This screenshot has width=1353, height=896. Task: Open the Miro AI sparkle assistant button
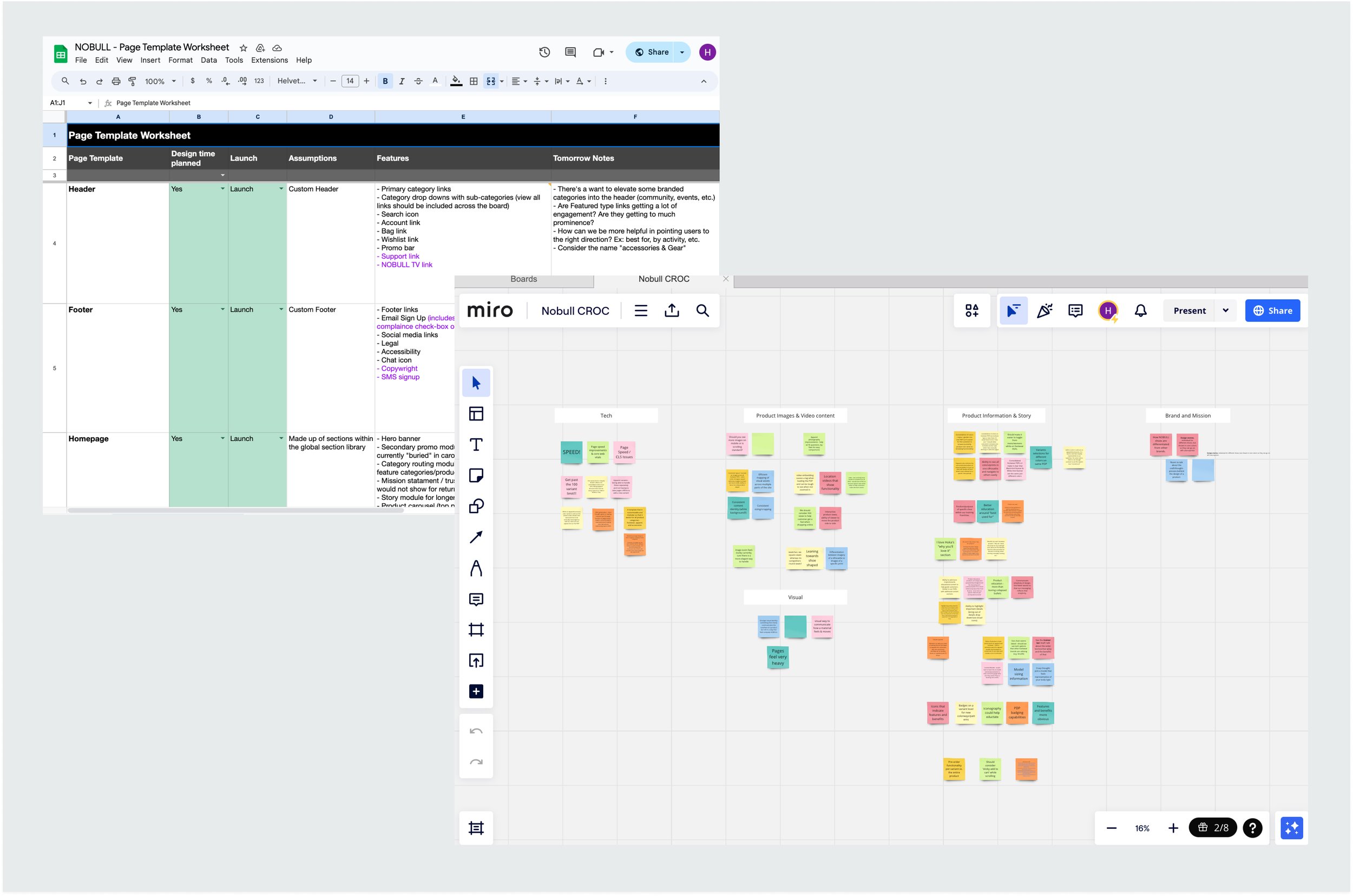click(1291, 828)
